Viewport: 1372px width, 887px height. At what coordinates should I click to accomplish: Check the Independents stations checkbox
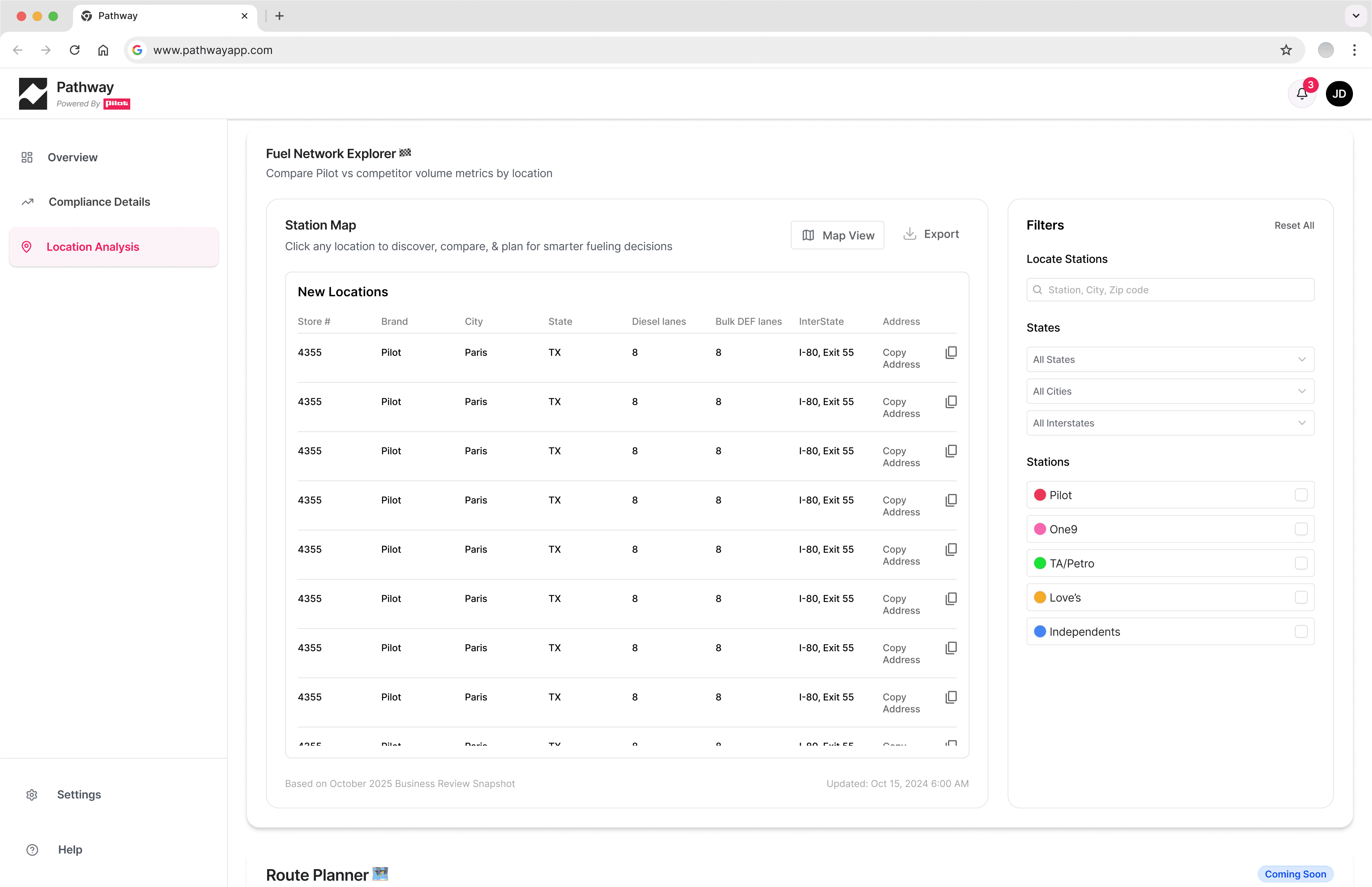pos(1301,631)
